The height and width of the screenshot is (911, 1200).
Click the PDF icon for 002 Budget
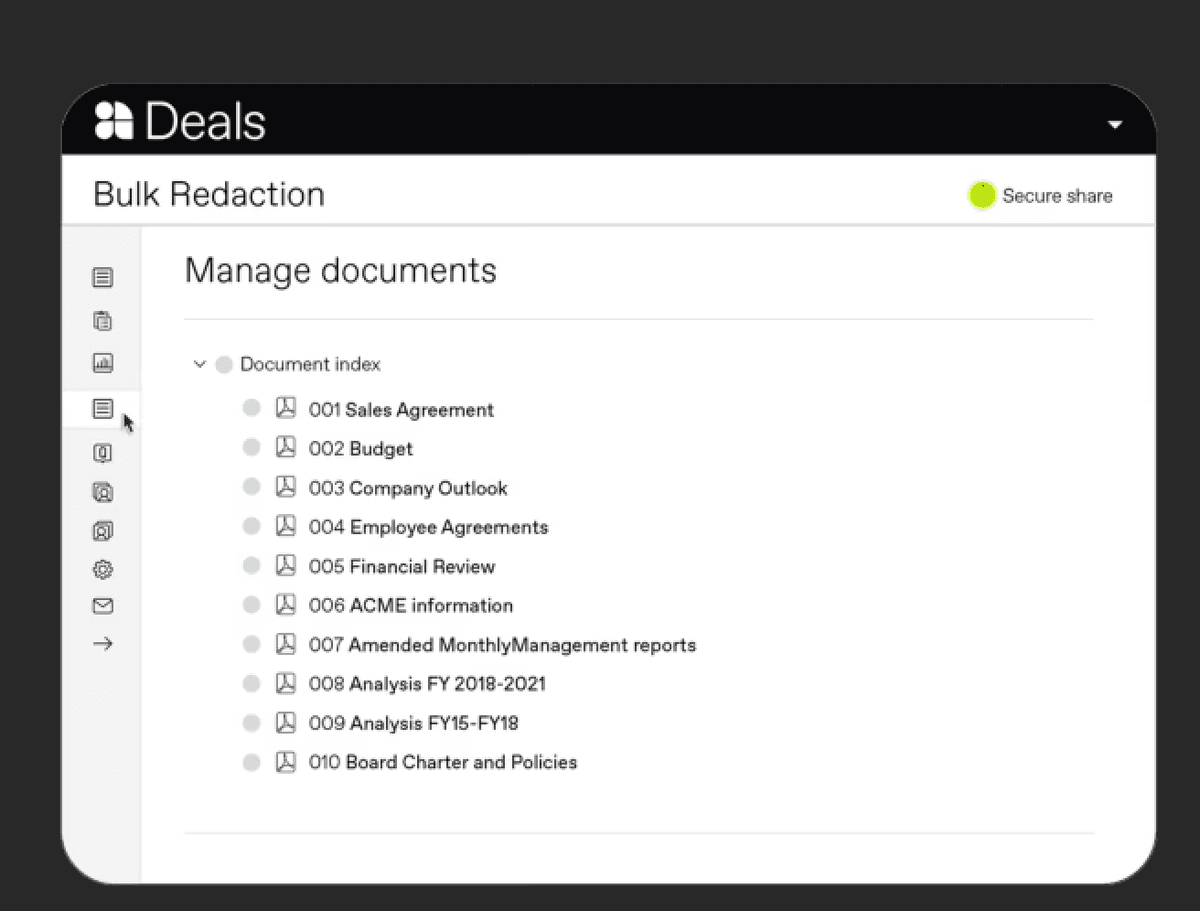(286, 448)
